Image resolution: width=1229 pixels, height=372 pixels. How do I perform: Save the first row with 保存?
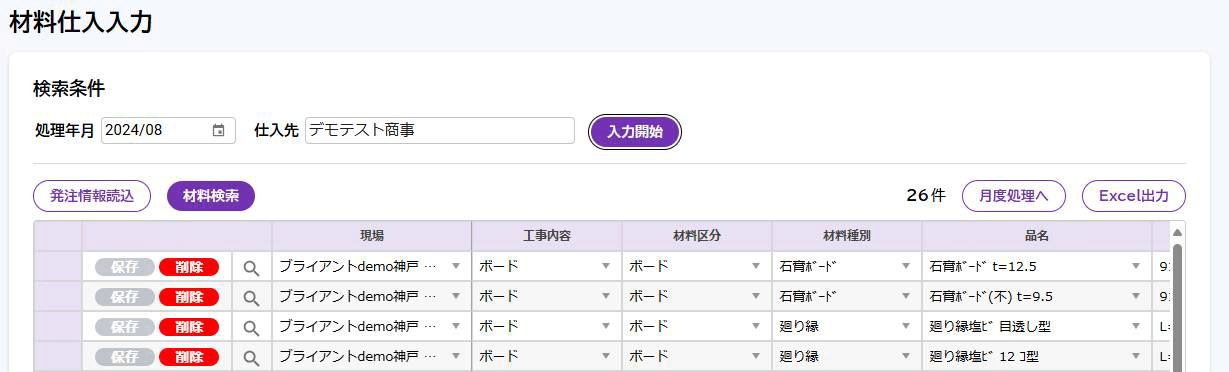coord(125,267)
